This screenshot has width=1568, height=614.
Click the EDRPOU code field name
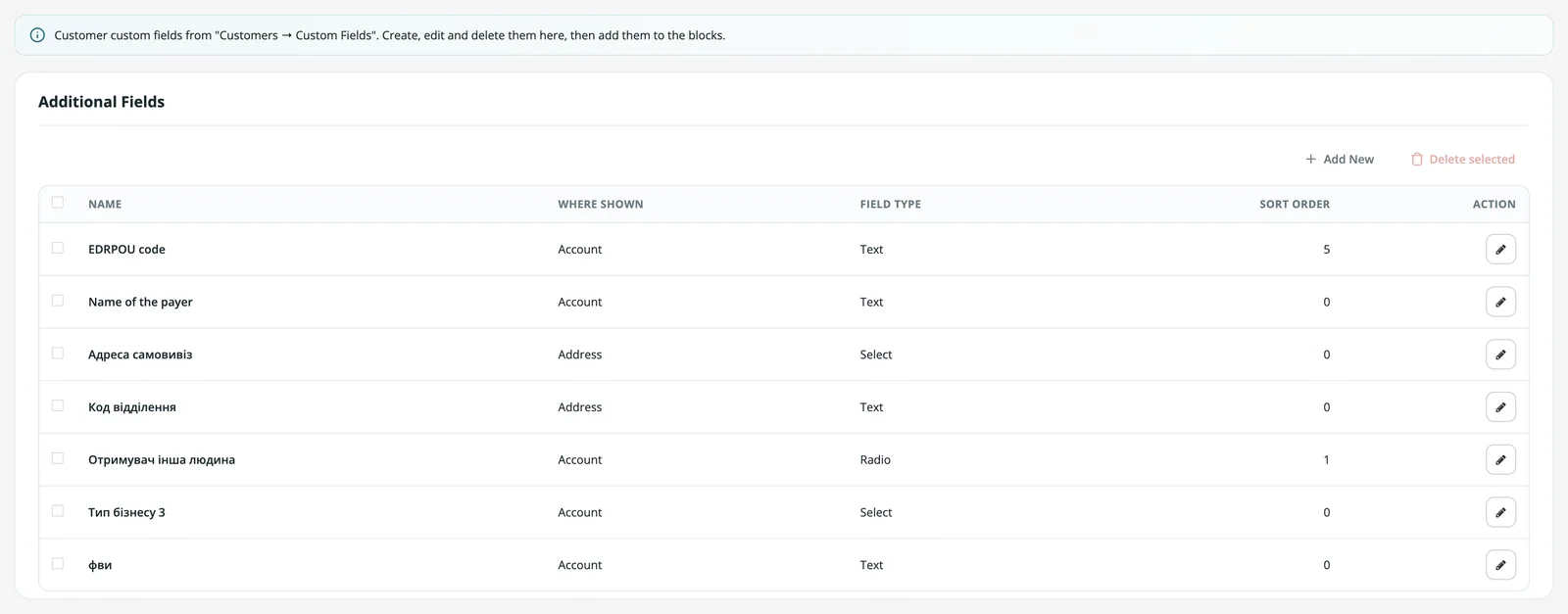(x=126, y=250)
